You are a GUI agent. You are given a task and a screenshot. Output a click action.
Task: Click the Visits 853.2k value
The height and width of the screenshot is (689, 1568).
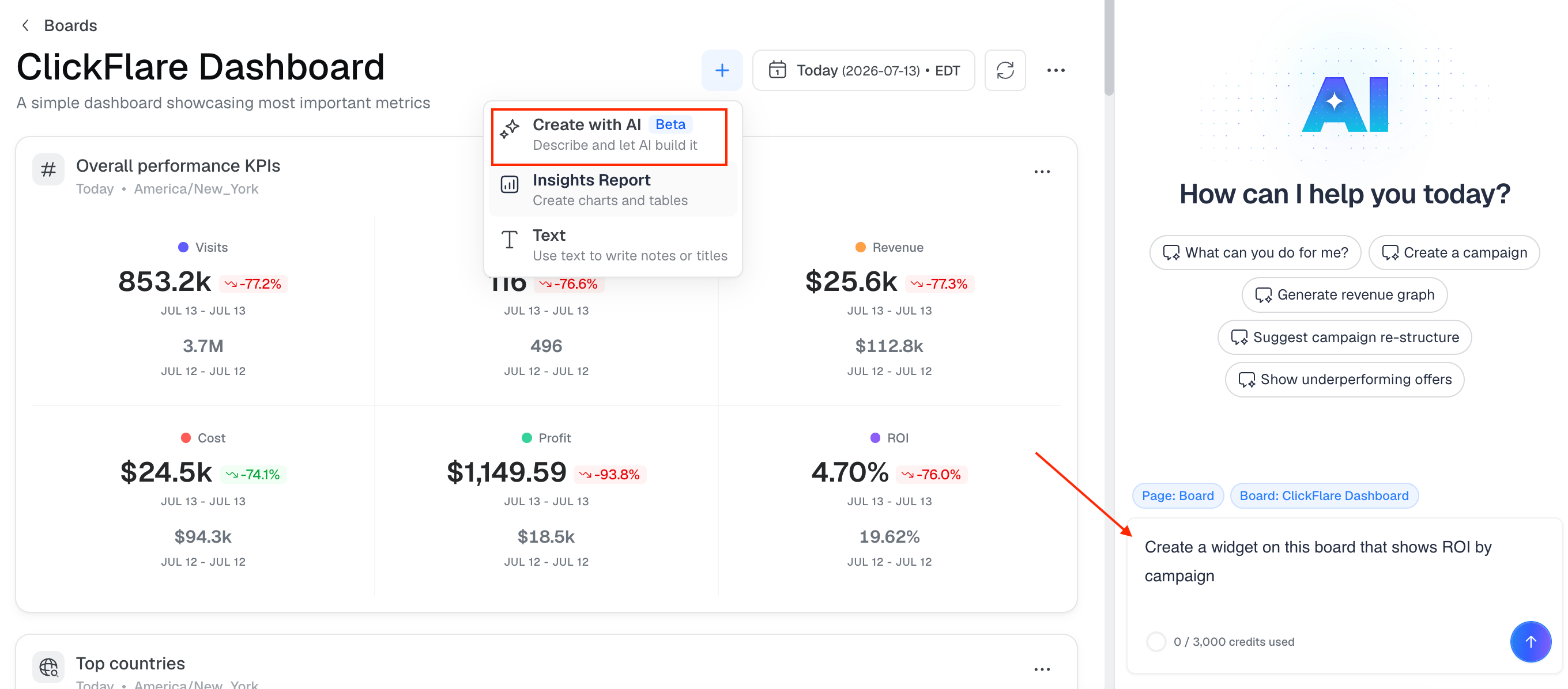164,282
